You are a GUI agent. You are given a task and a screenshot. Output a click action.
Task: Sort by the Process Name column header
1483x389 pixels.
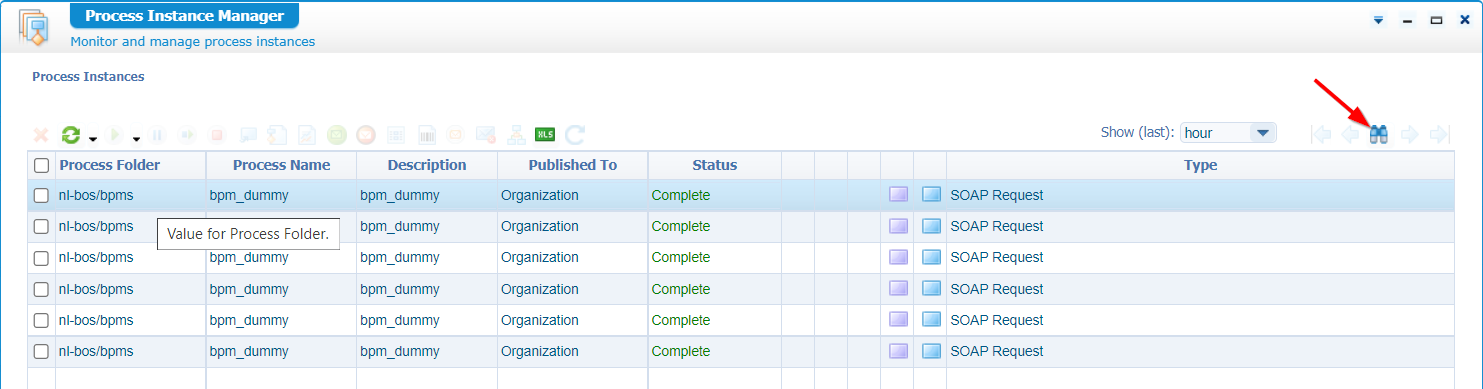tap(281, 165)
